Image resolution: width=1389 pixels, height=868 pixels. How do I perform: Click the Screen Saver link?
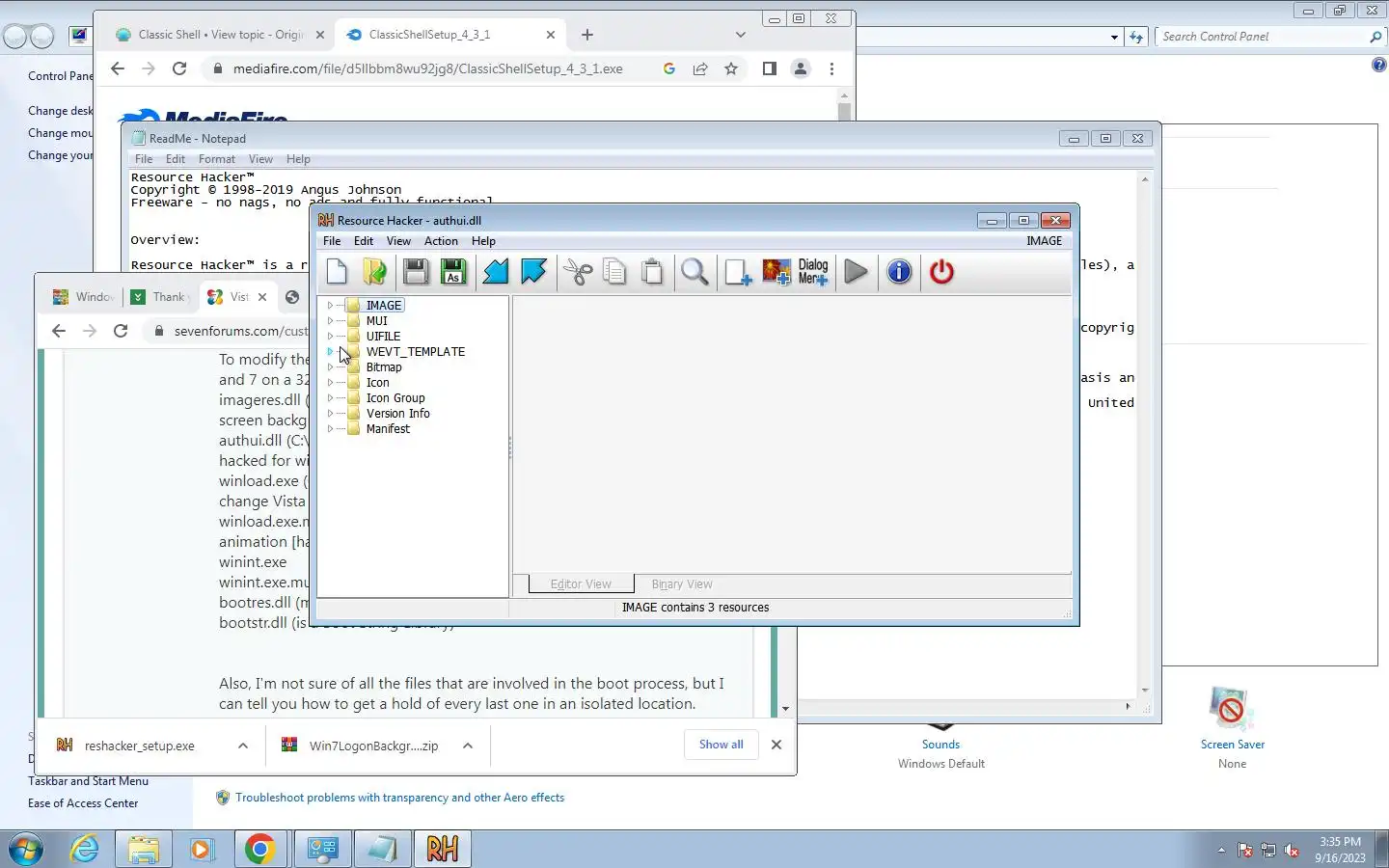pos(1232,745)
